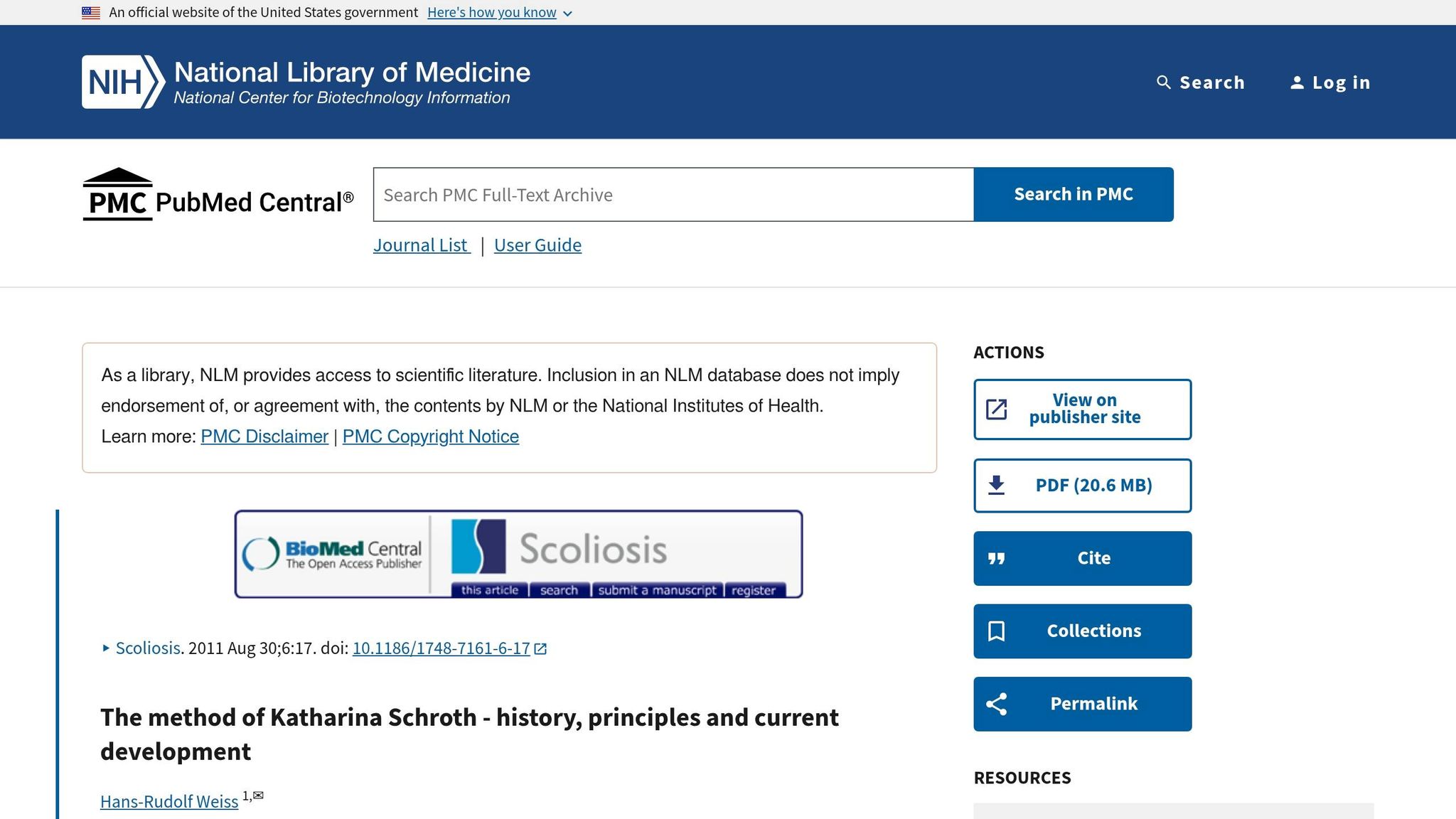Click the BioMed Central Scoliosis banner image
Image resolution: width=1456 pixels, height=819 pixels.
coord(518,555)
